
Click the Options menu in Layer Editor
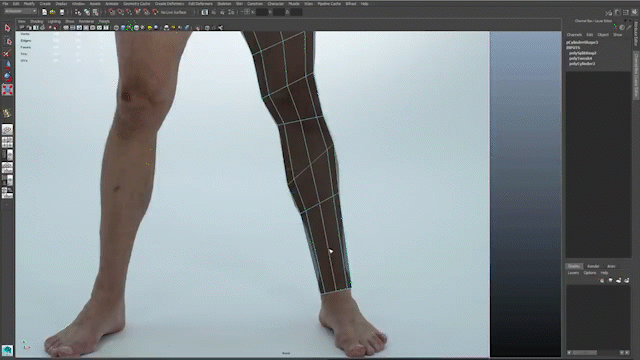[x=590, y=273]
